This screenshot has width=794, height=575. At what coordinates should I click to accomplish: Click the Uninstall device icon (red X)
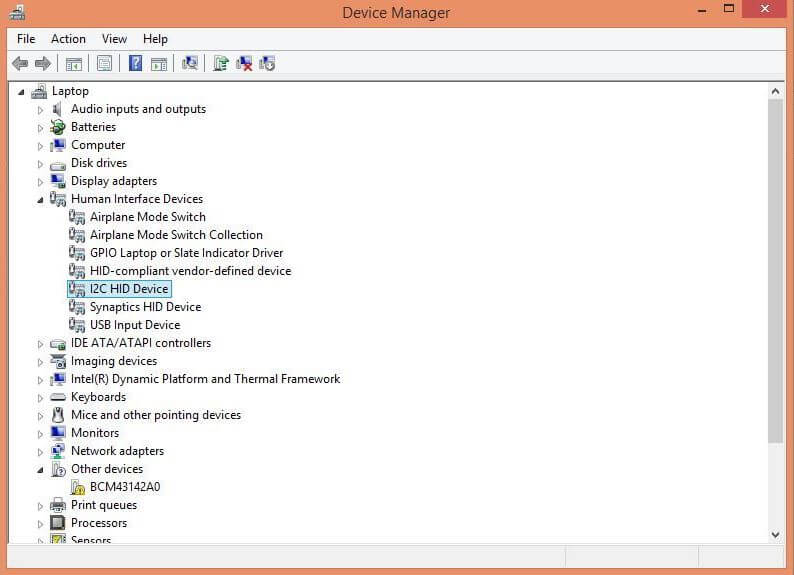(244, 63)
